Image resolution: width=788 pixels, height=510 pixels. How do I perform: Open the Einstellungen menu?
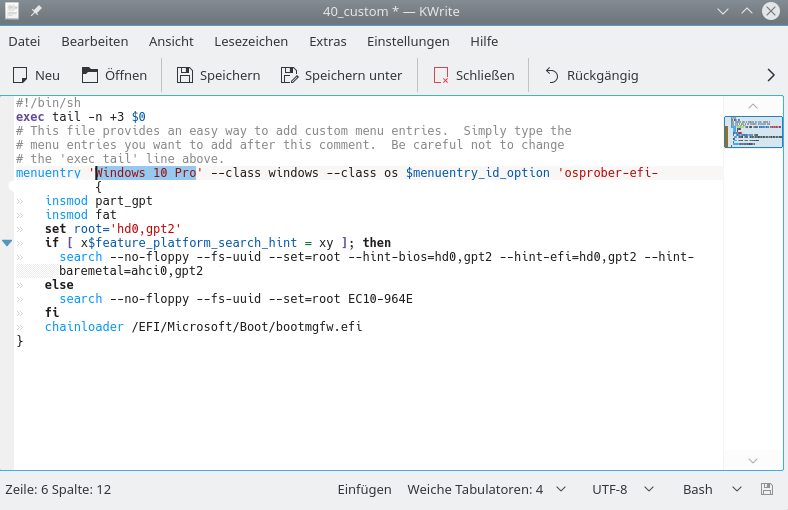(408, 41)
